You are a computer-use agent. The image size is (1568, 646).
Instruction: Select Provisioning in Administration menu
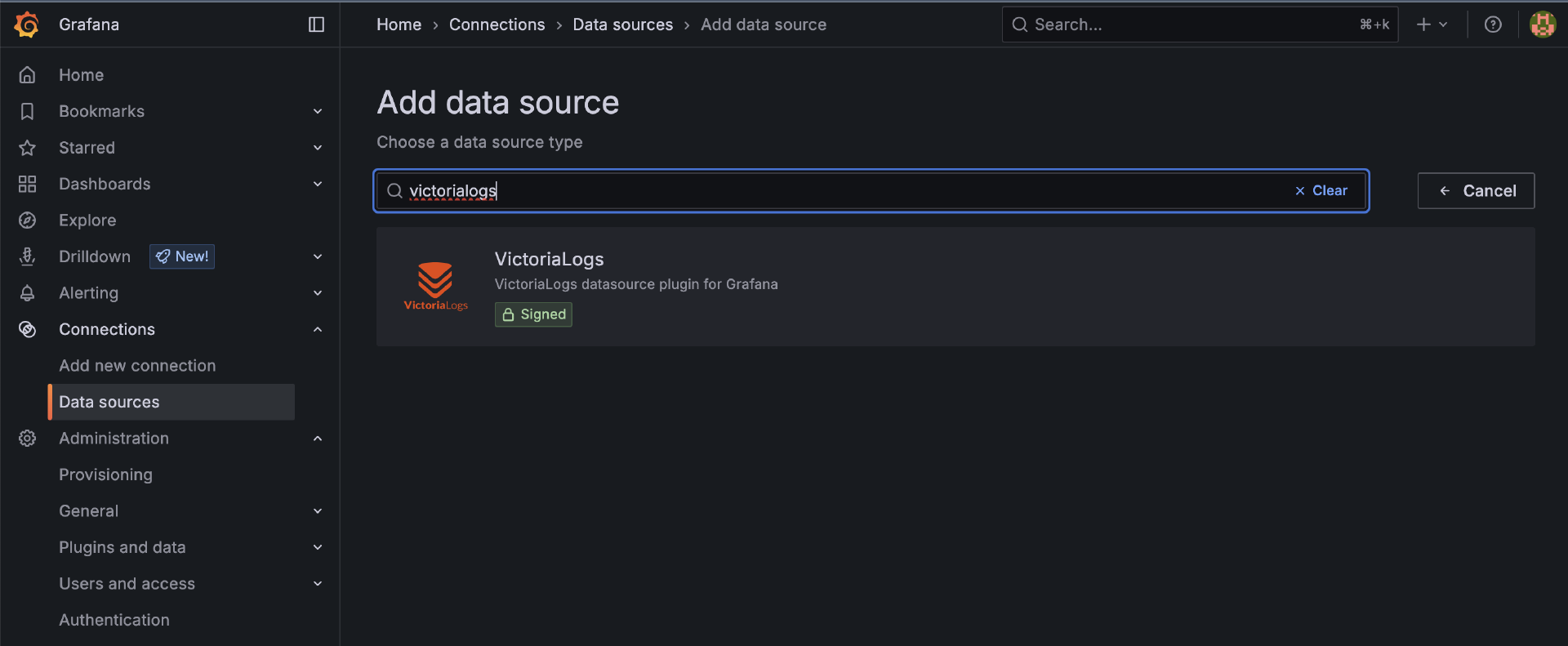(x=105, y=474)
